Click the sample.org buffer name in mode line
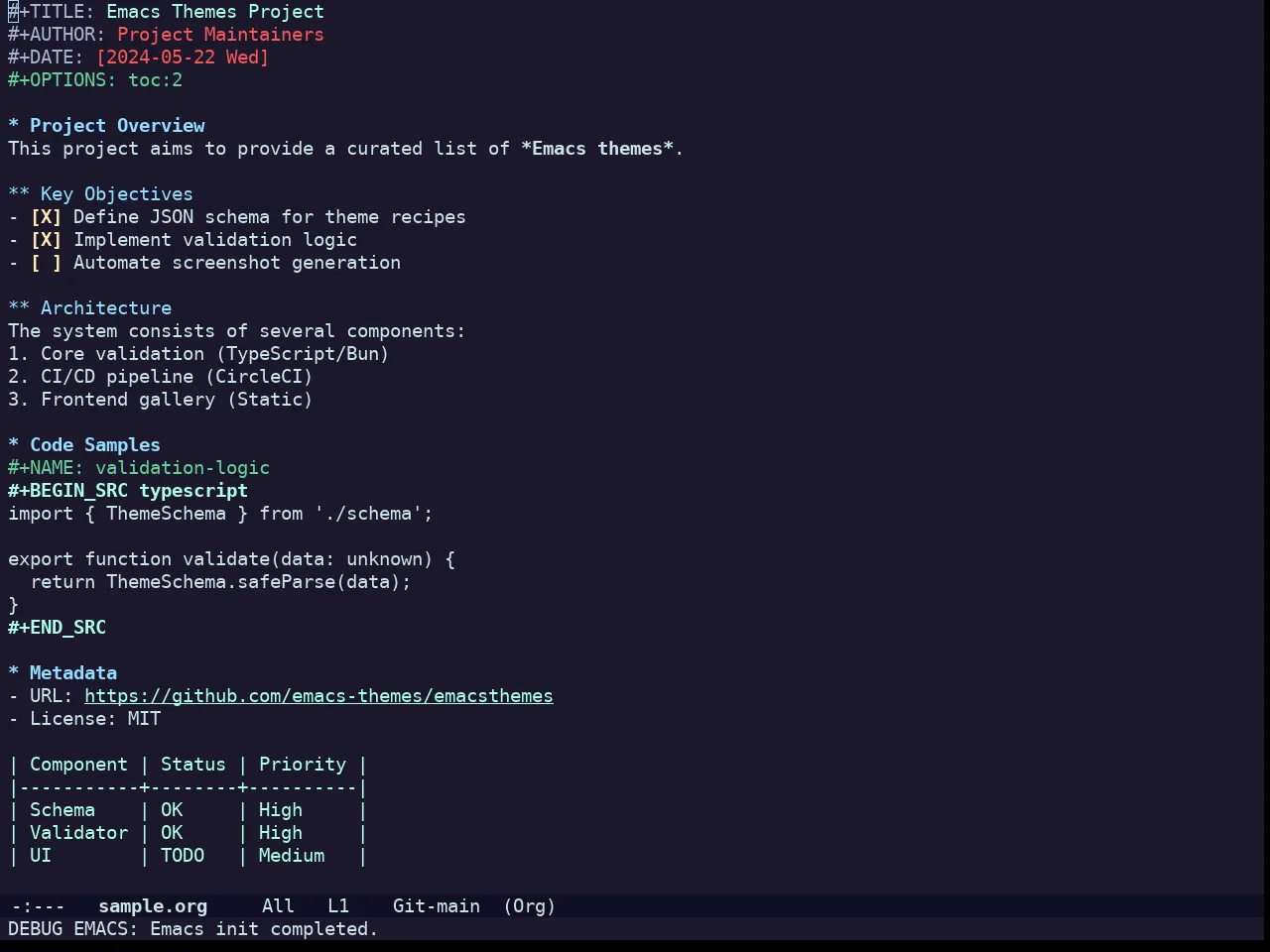The image size is (1270, 952). (153, 906)
